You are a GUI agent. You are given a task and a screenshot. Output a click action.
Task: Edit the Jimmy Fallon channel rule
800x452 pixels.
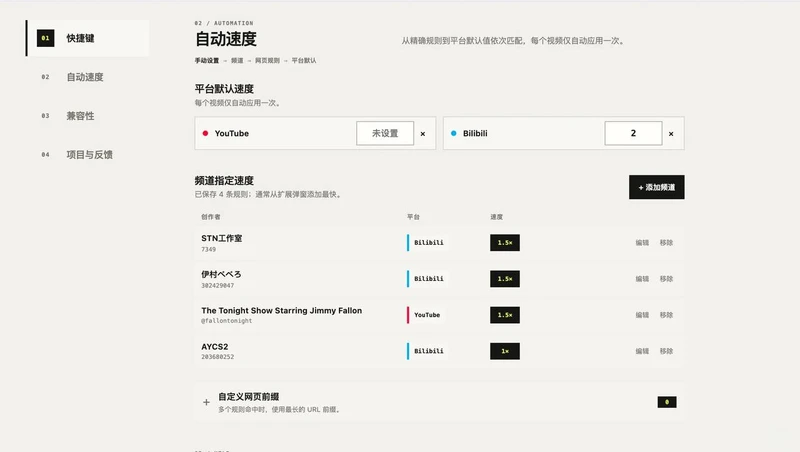[642, 315]
